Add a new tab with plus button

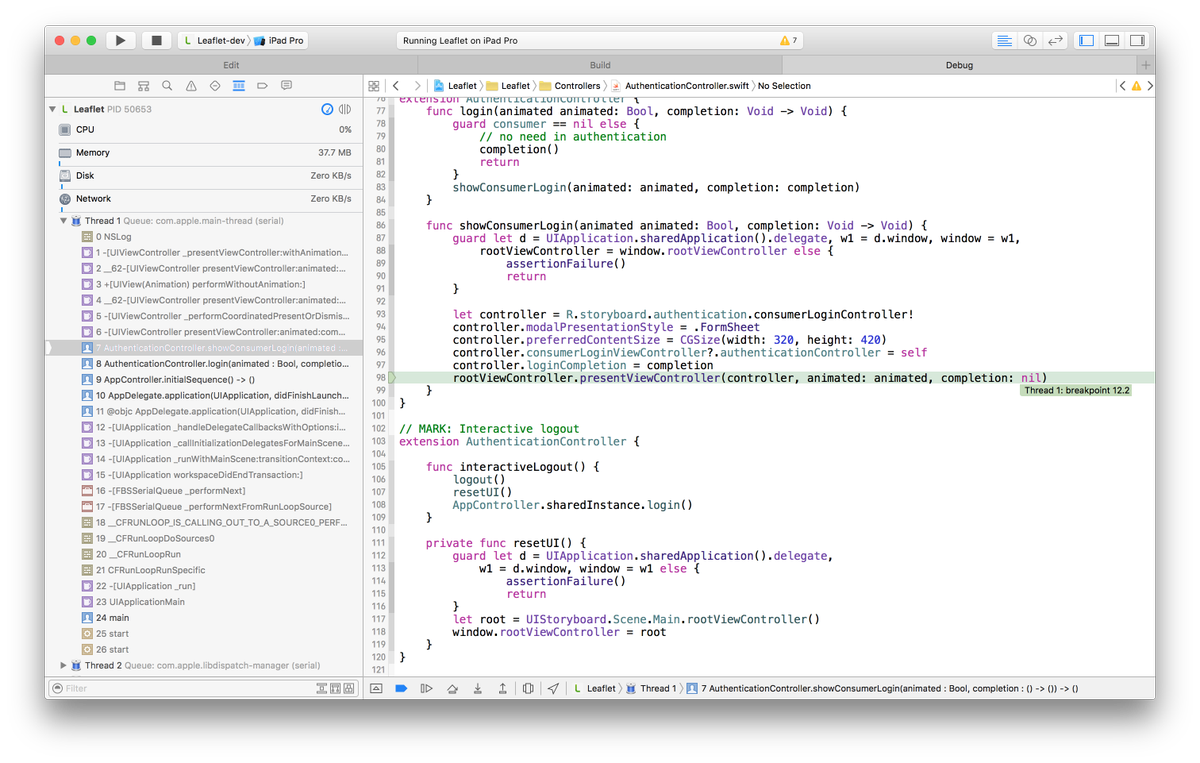pos(1146,65)
